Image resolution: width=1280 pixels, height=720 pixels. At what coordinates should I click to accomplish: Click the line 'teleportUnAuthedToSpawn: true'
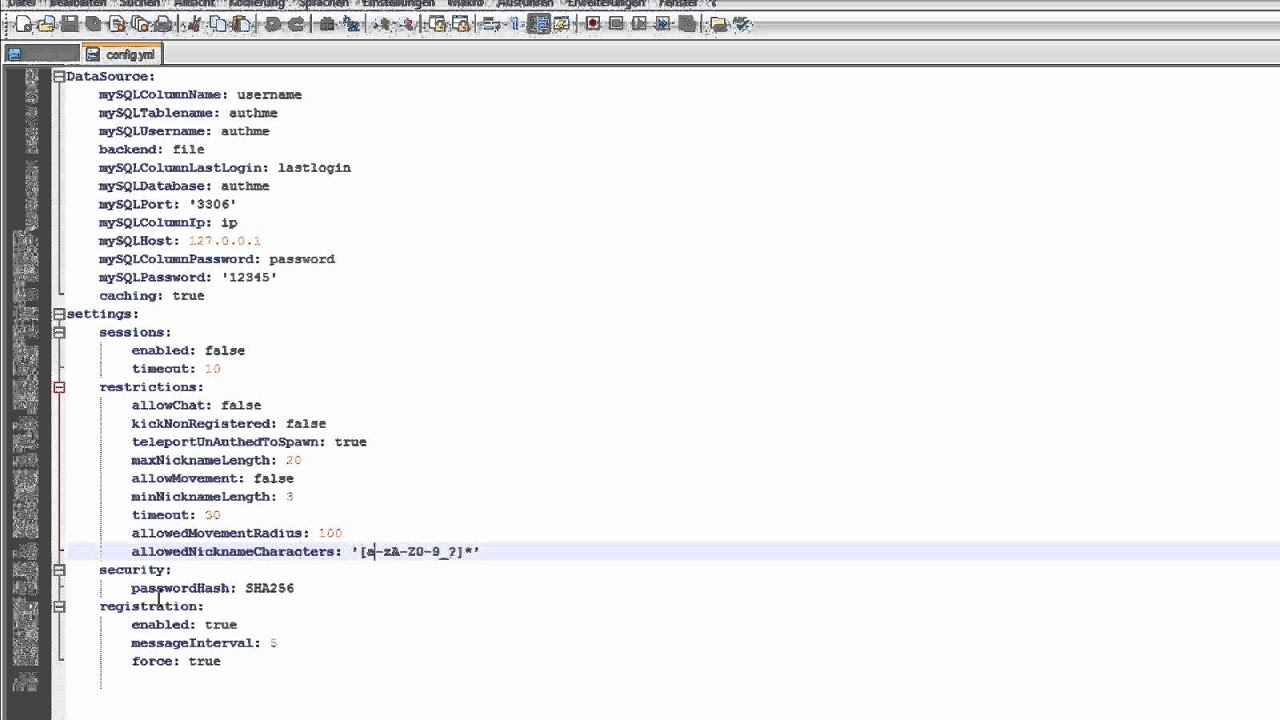tap(249, 442)
